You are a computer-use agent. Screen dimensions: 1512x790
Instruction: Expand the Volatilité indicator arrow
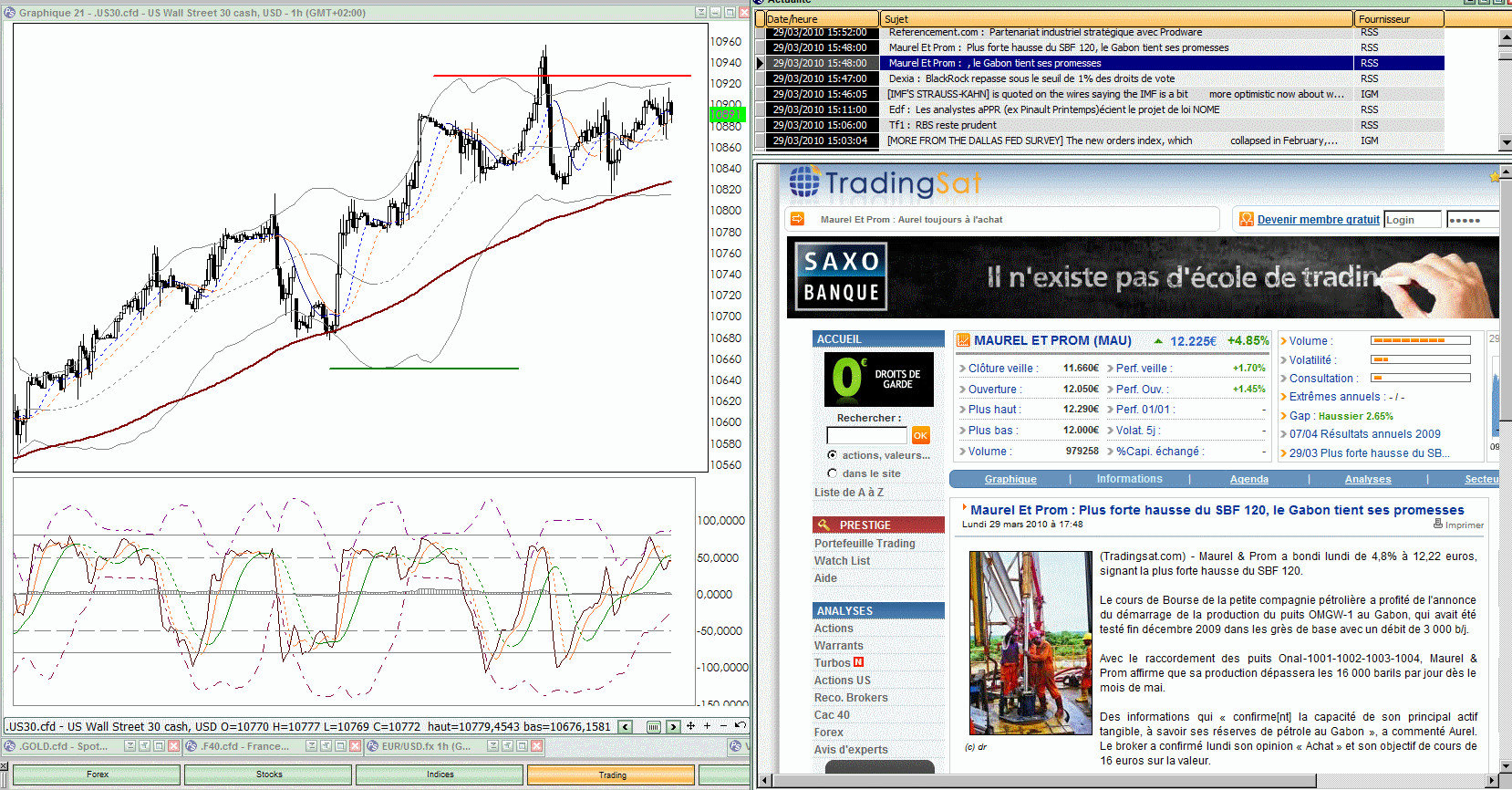[1283, 360]
